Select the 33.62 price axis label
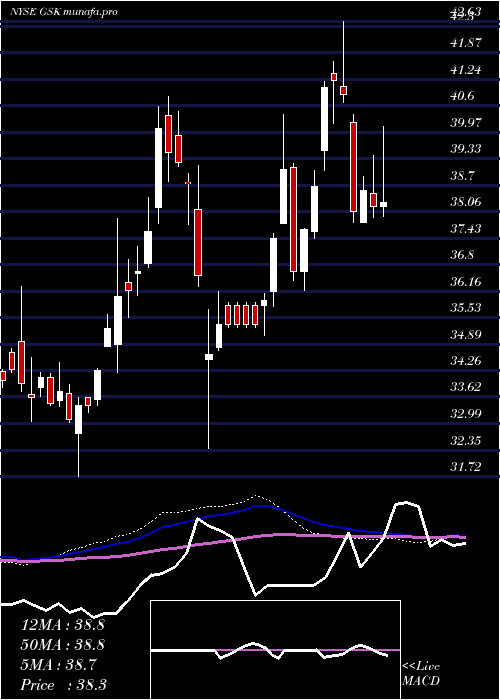 [466, 387]
